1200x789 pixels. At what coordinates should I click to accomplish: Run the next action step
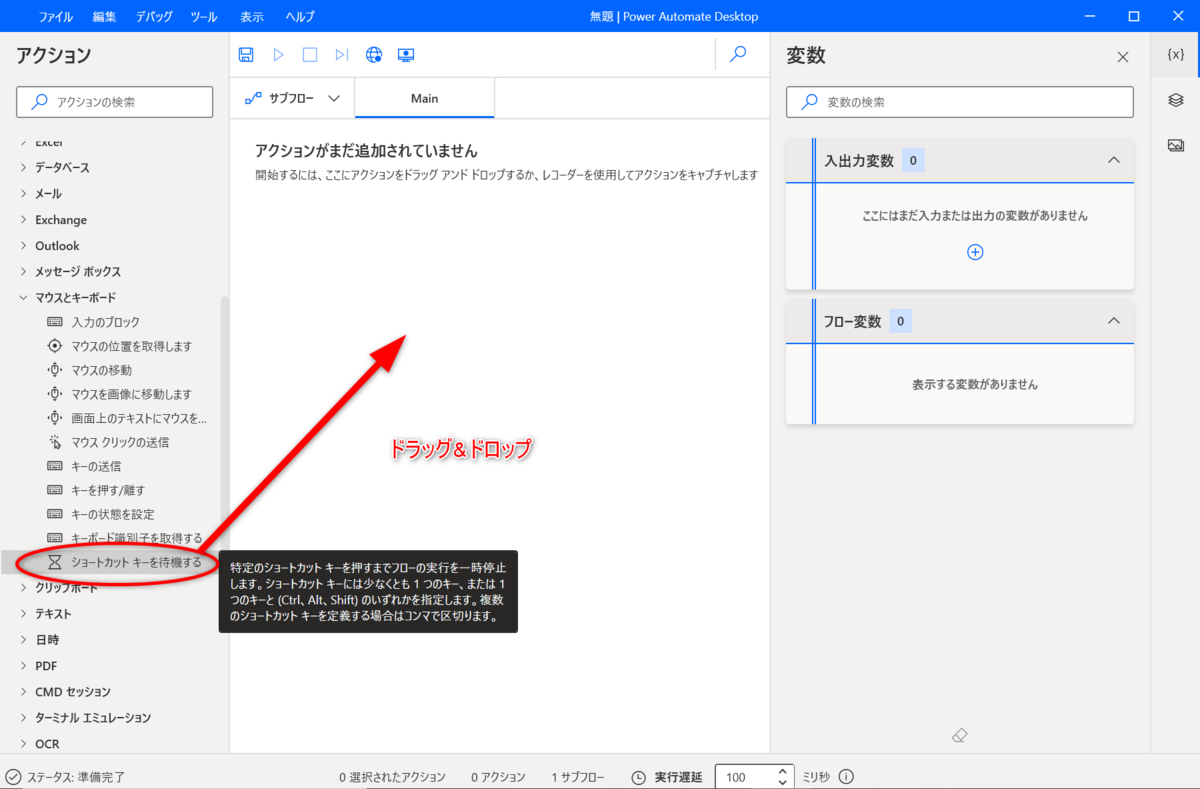pos(341,55)
